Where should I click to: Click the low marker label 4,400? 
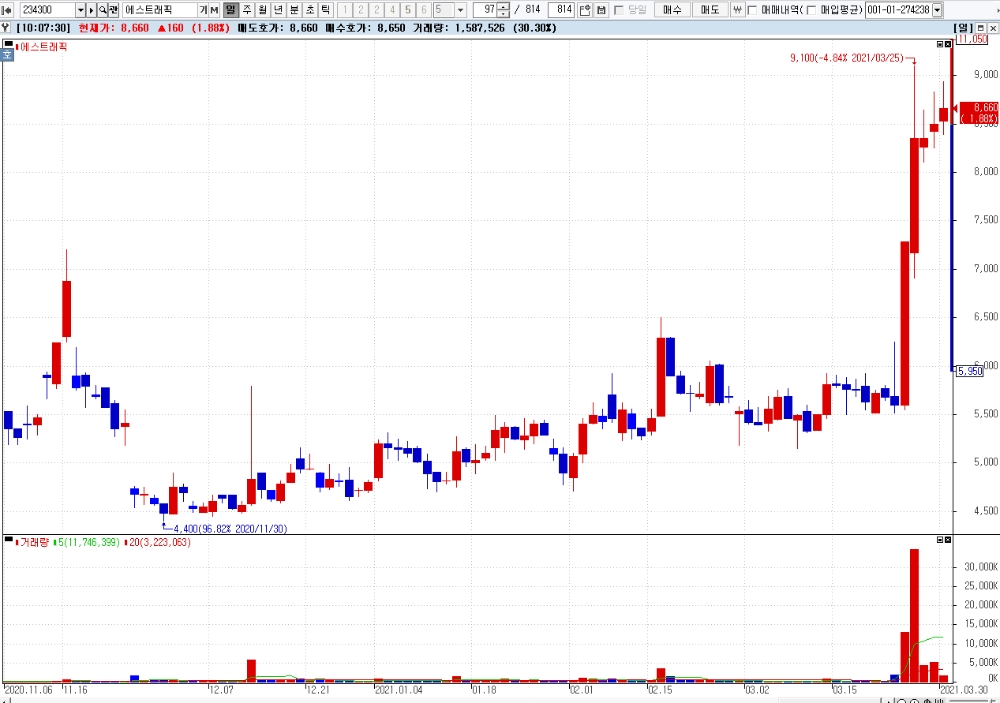pyautogui.click(x=230, y=529)
